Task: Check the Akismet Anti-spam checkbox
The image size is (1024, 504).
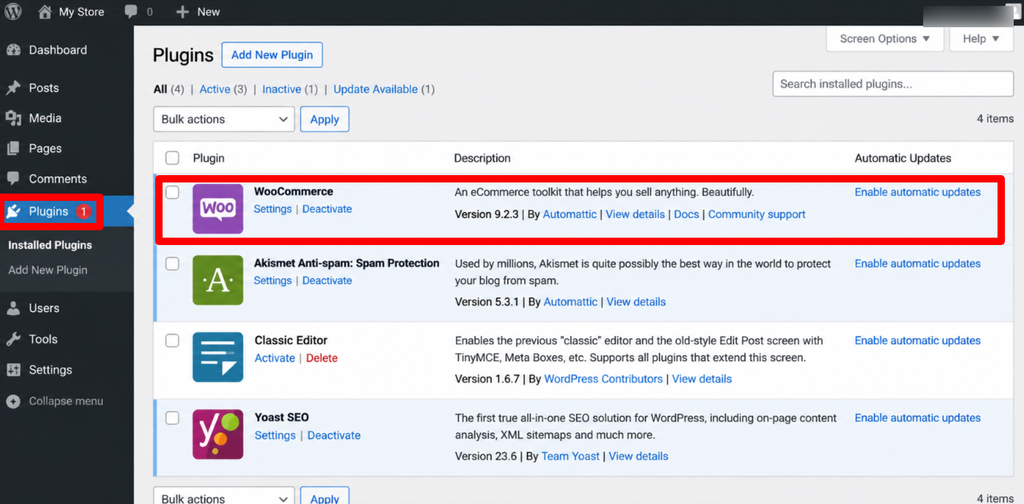Action: pyautogui.click(x=172, y=264)
